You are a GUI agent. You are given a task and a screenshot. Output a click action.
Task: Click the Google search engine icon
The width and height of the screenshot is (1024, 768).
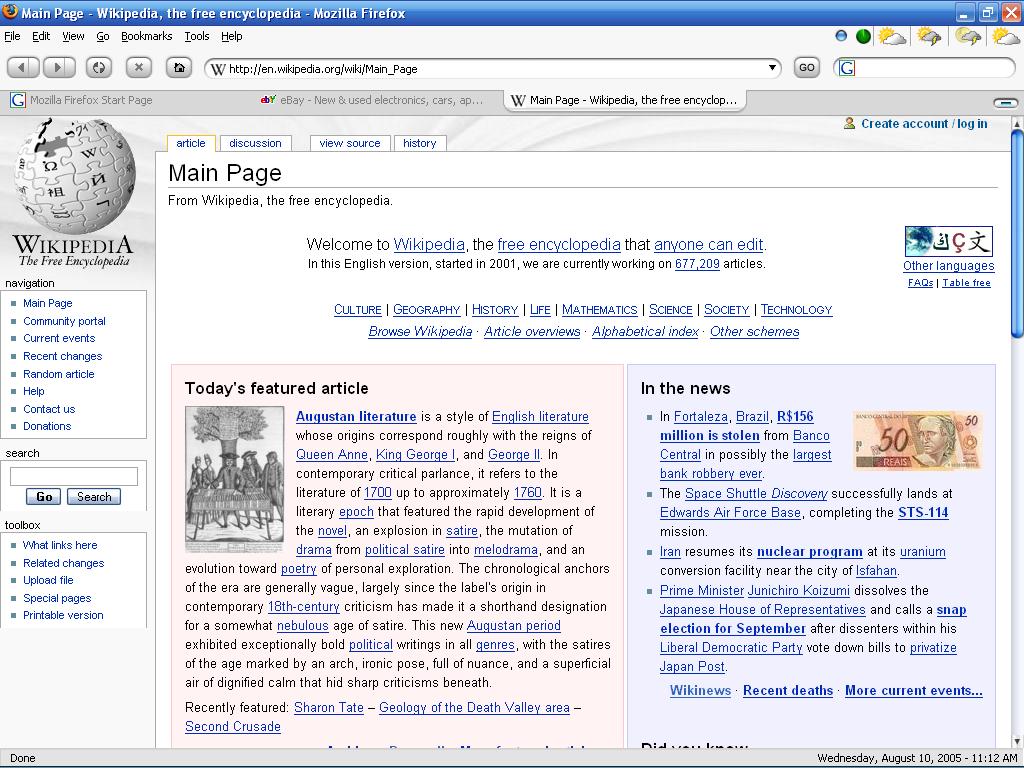[847, 68]
